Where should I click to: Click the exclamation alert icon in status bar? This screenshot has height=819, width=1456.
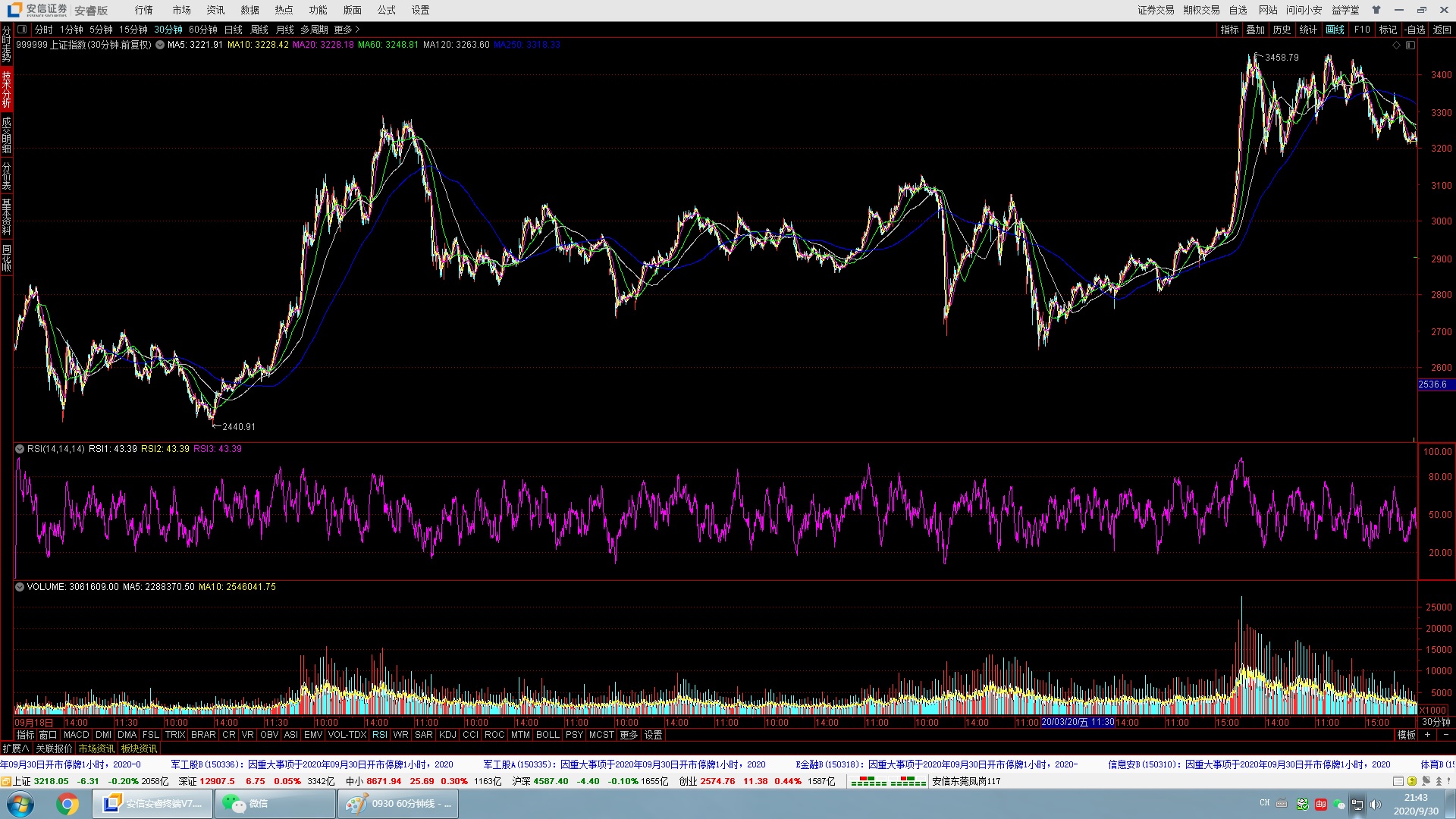1449,781
